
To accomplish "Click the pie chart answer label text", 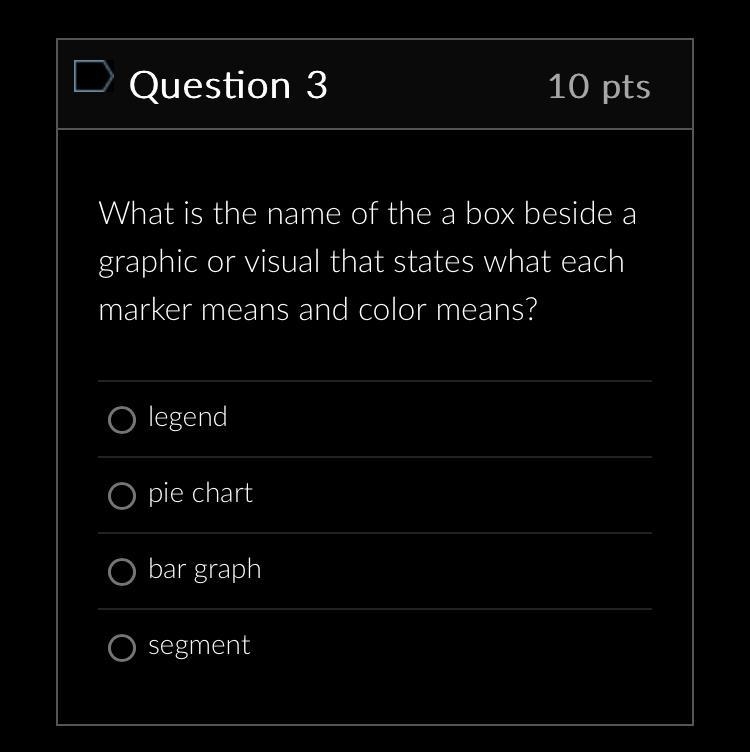I will [x=200, y=494].
